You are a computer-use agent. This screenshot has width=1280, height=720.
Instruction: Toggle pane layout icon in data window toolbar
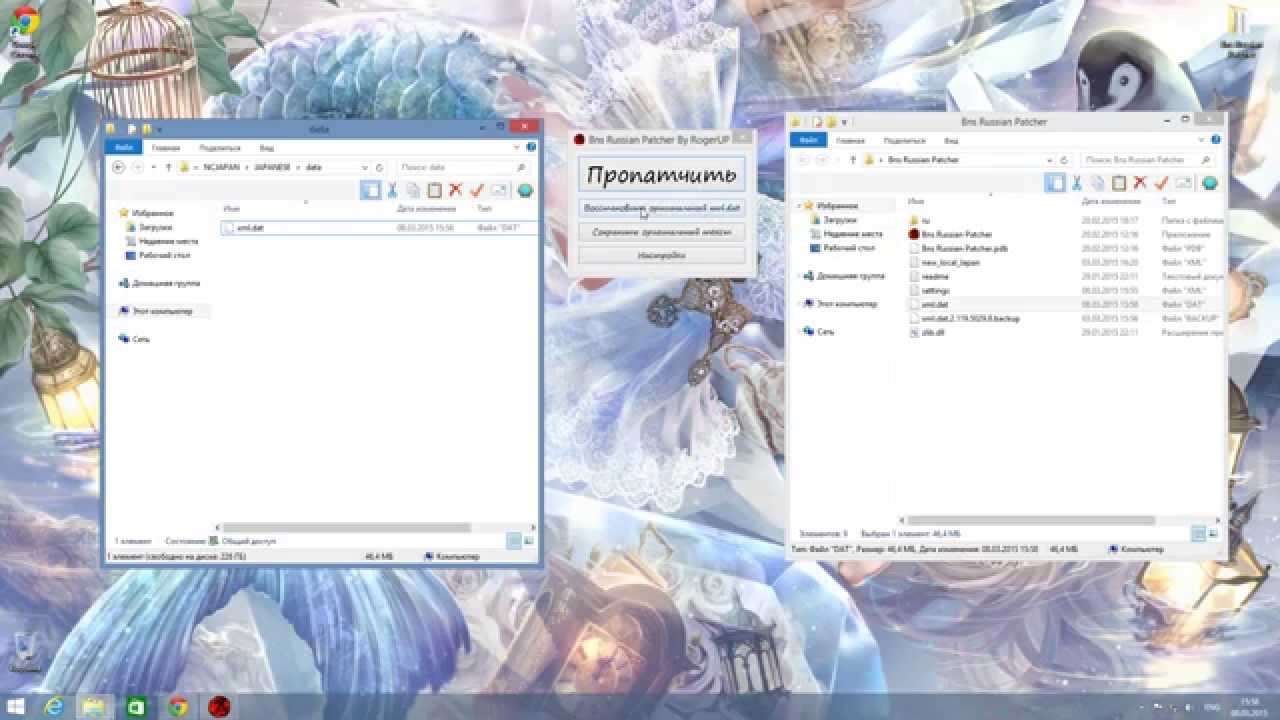pos(371,190)
